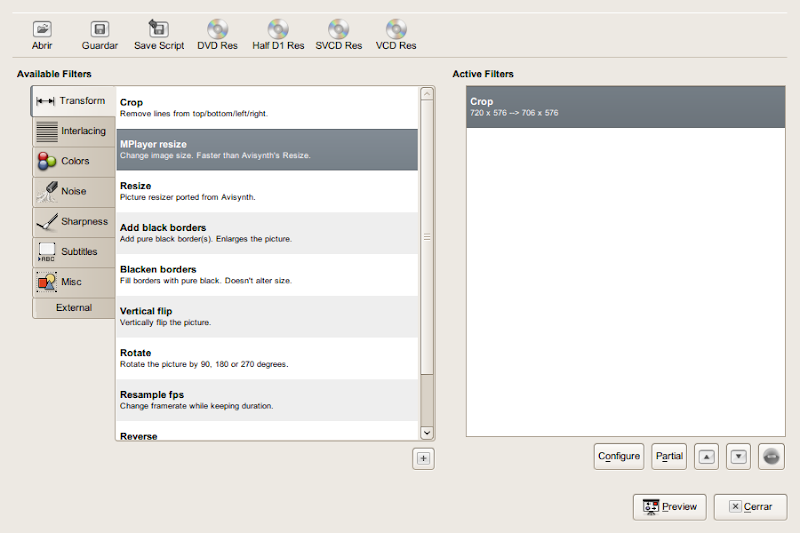800x533 pixels.
Task: Click the Save Script toolbar icon
Action: [158, 30]
